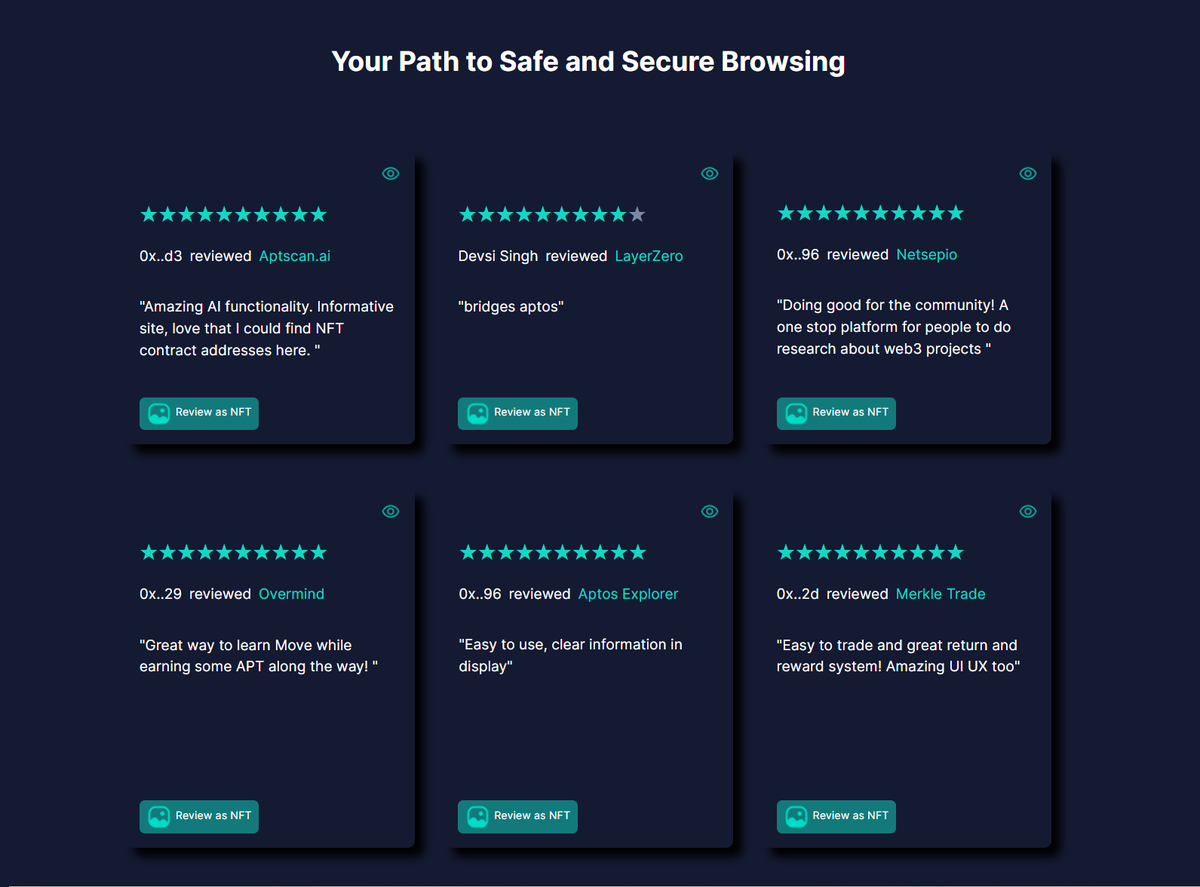Click Review as NFT on the Aptos Explorer card
1200x887 pixels.
[518, 816]
